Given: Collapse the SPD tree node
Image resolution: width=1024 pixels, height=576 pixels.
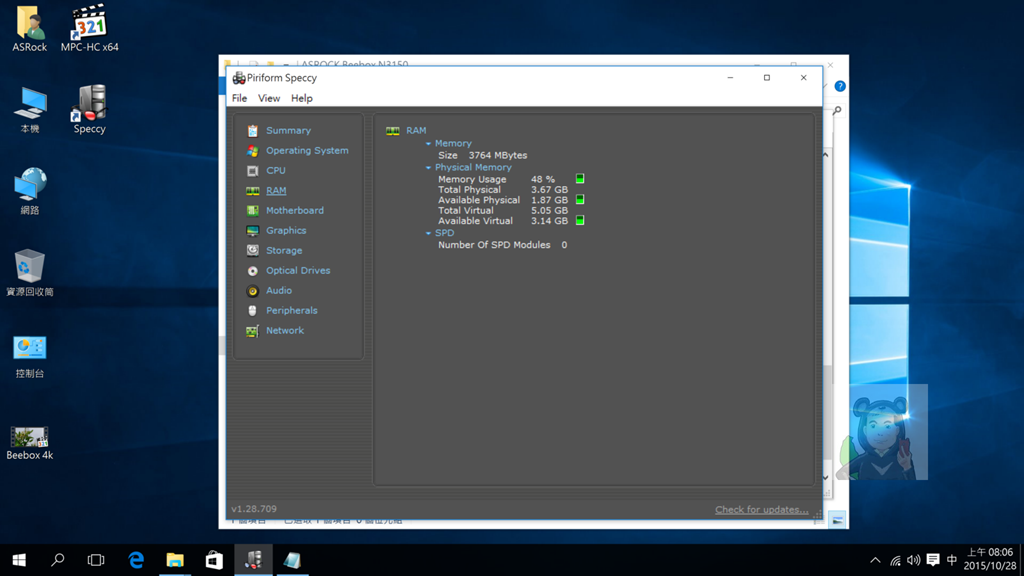Looking at the screenshot, I should point(428,234).
